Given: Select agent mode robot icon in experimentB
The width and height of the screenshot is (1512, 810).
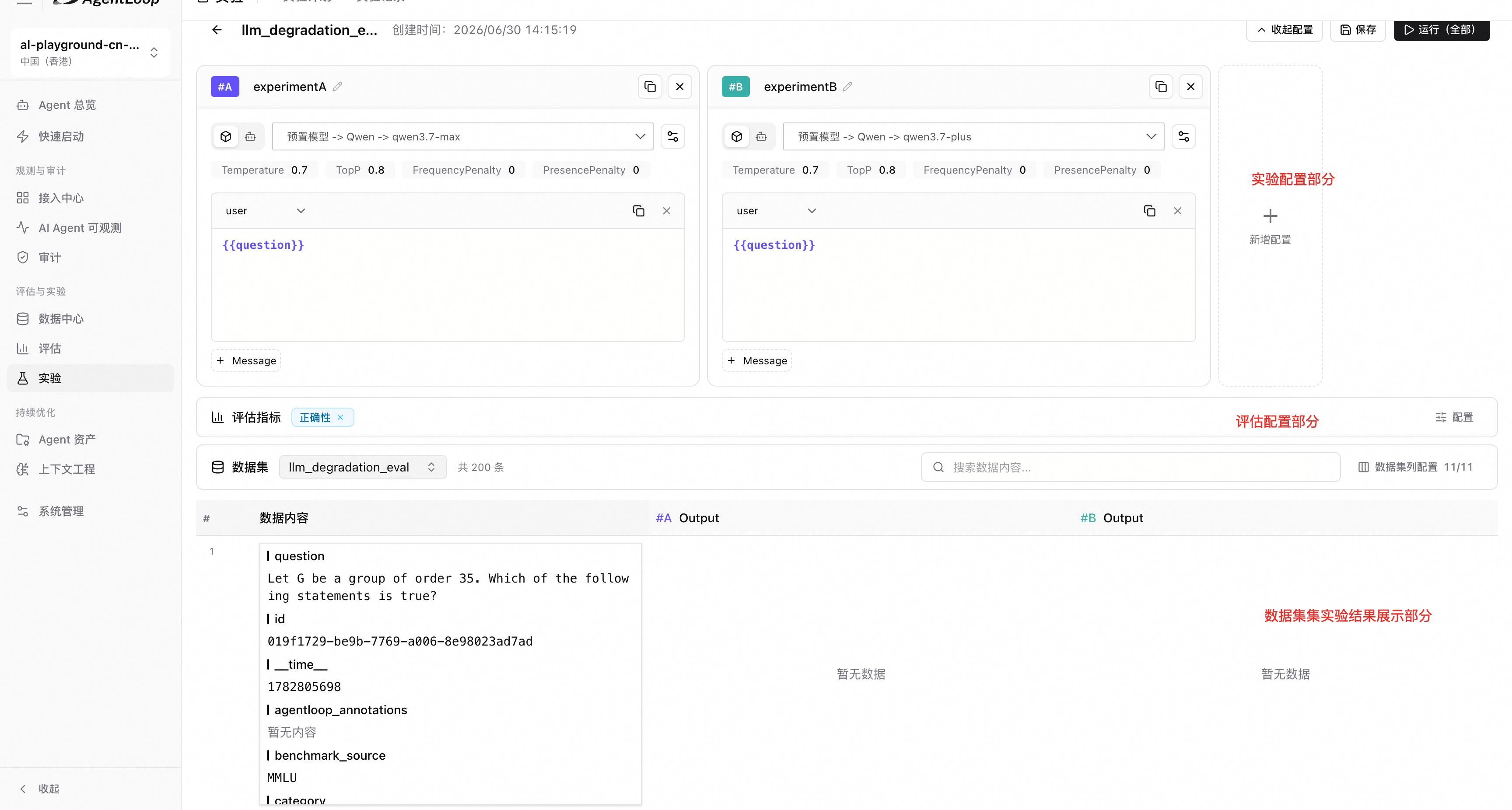Looking at the screenshot, I should point(761,137).
